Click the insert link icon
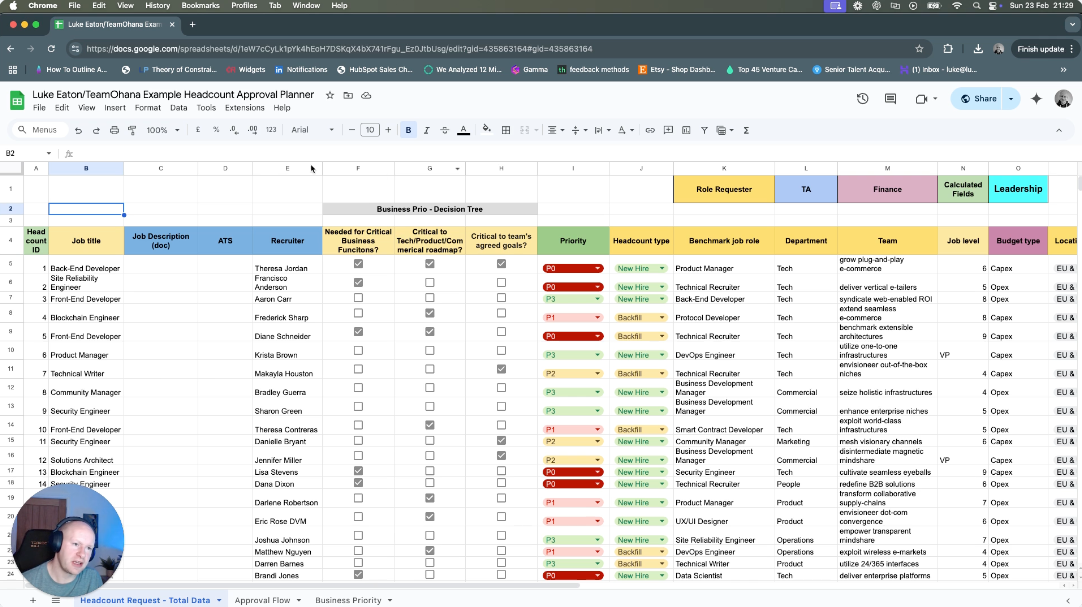This screenshot has width=1082, height=607. [x=650, y=130]
